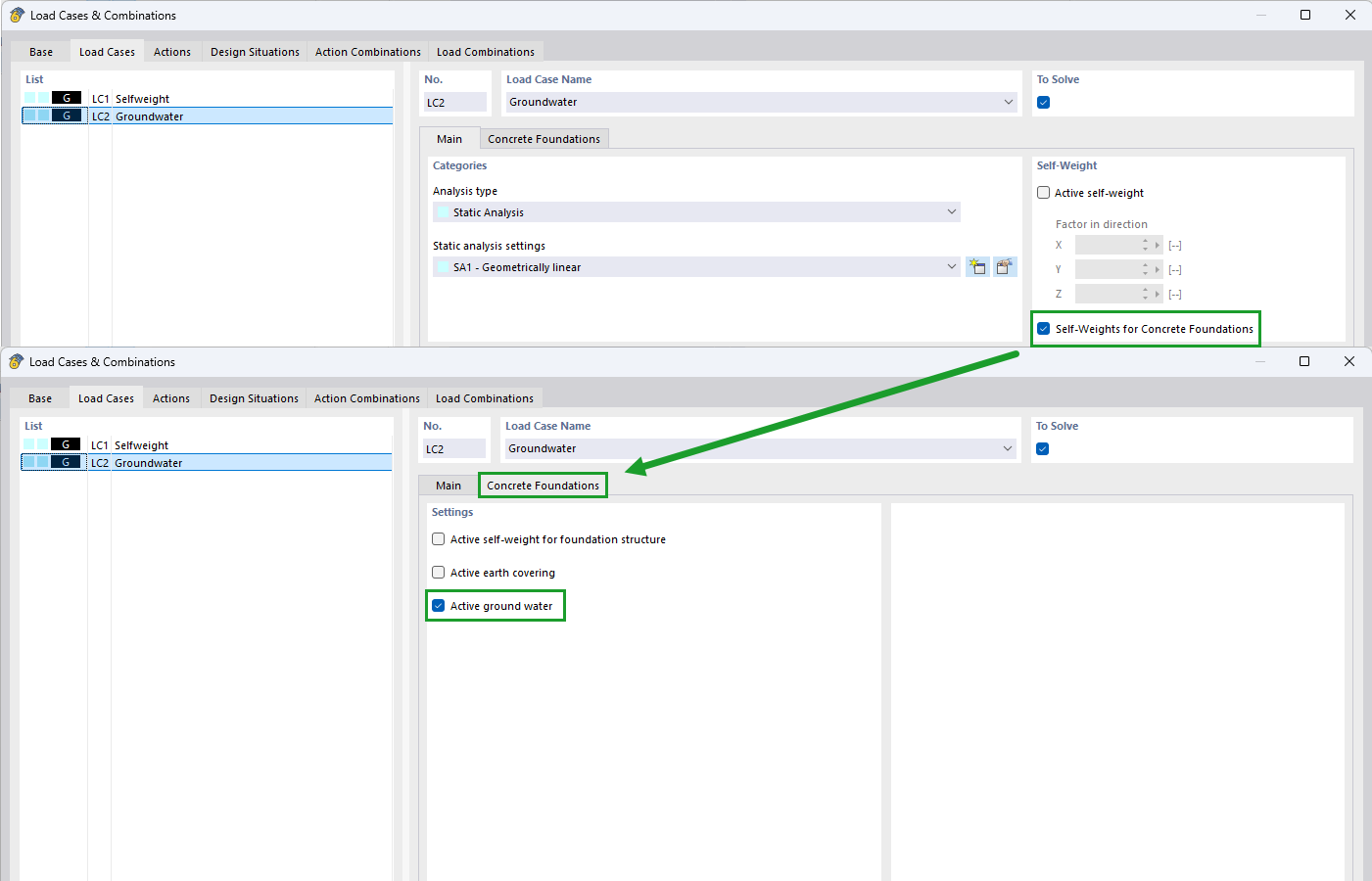
Task: Expand the SA1 - Geometrically linear dropdown
Action: click(696, 267)
